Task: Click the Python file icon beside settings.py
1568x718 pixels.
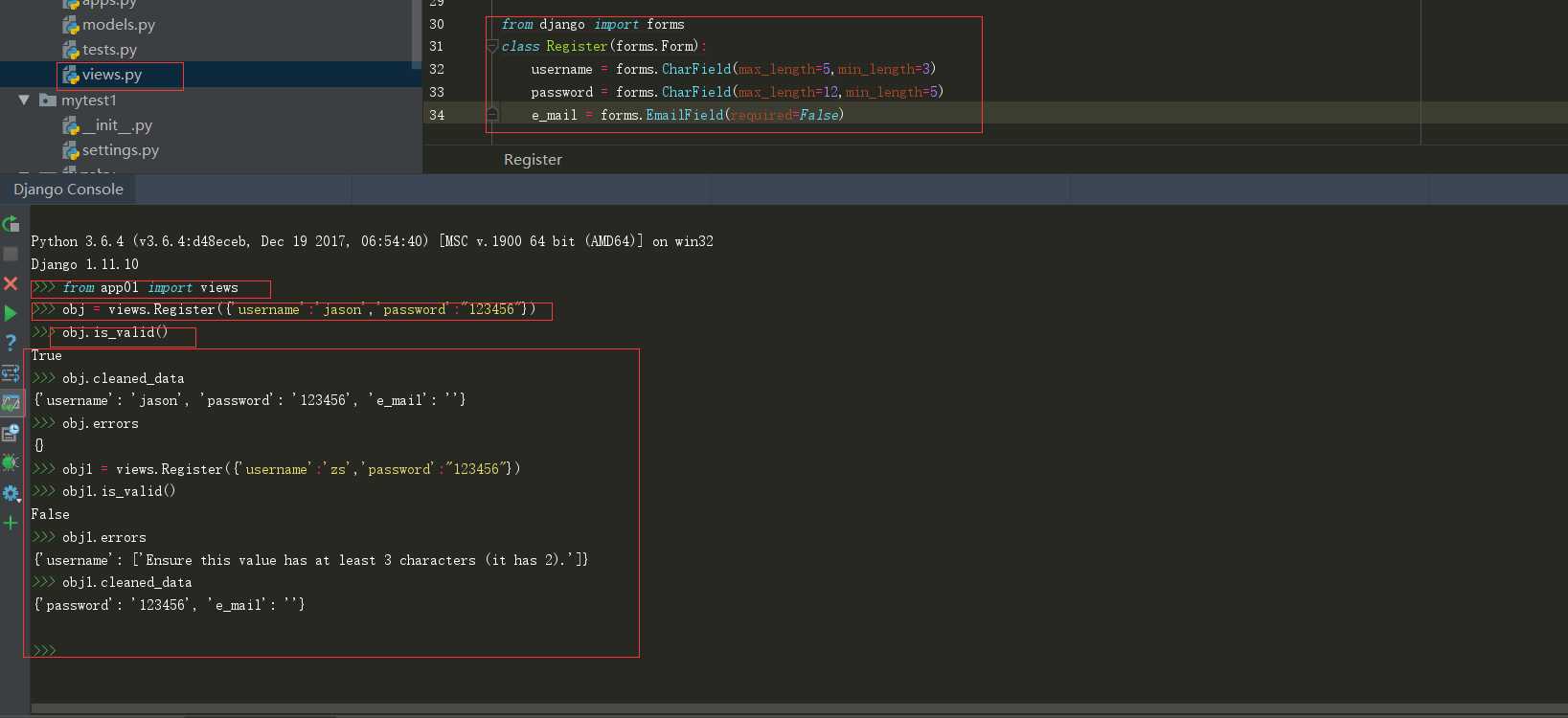Action: (x=71, y=150)
